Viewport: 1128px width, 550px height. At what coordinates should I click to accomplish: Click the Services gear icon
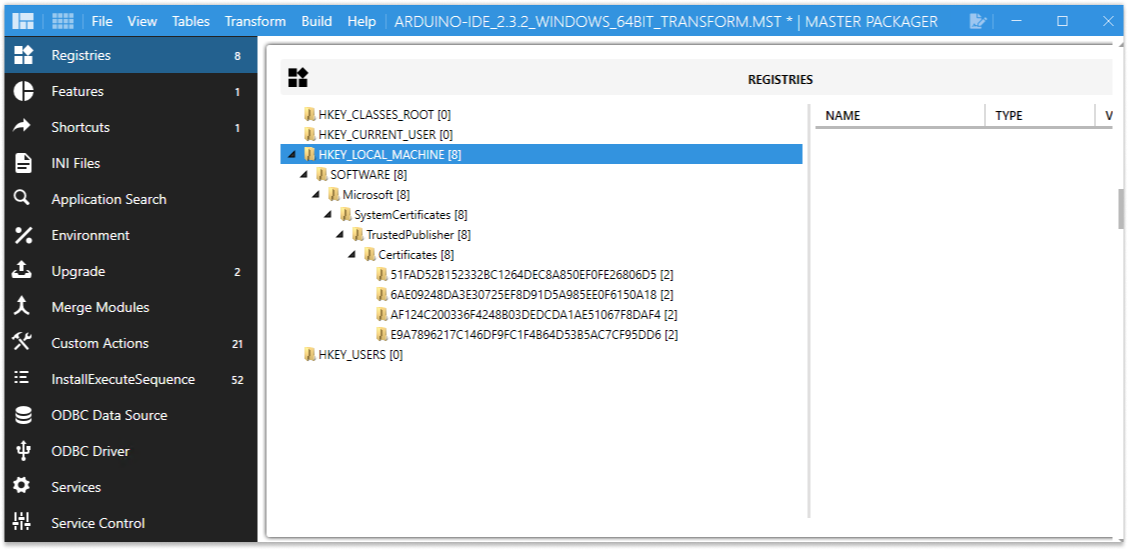pos(22,486)
